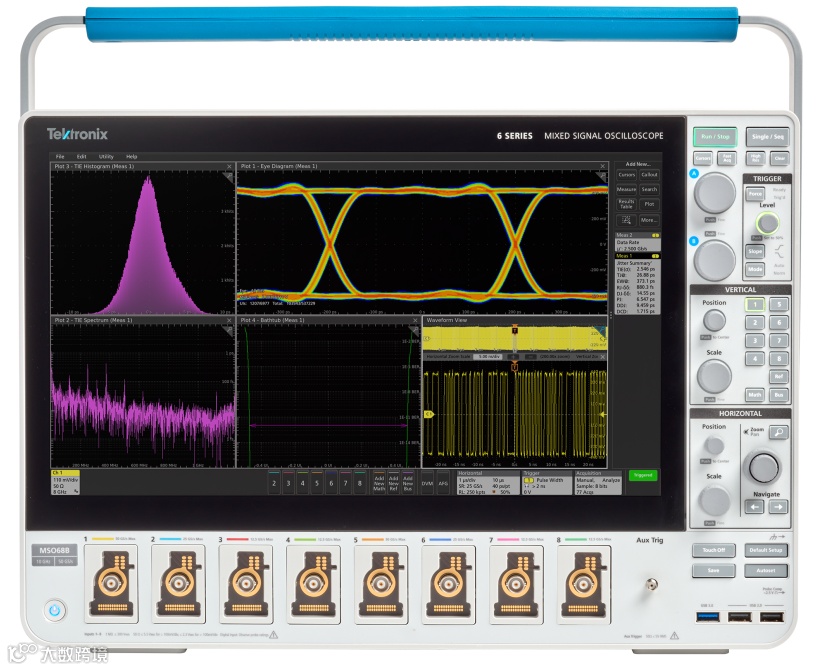The image size is (820, 670).
Task: Open the Edit menu
Action: click(x=82, y=156)
